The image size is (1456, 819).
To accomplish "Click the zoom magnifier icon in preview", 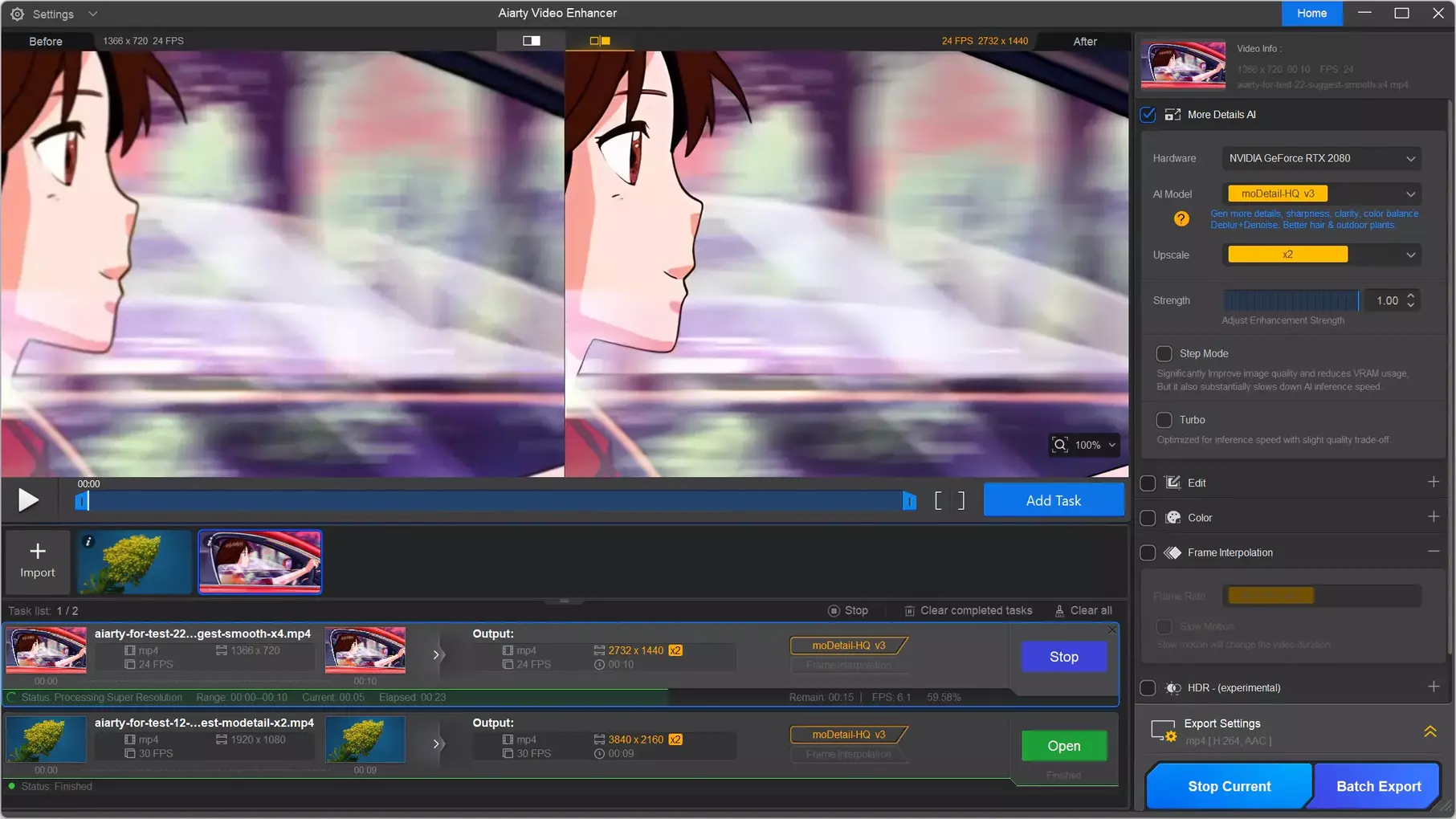I will click(1060, 445).
